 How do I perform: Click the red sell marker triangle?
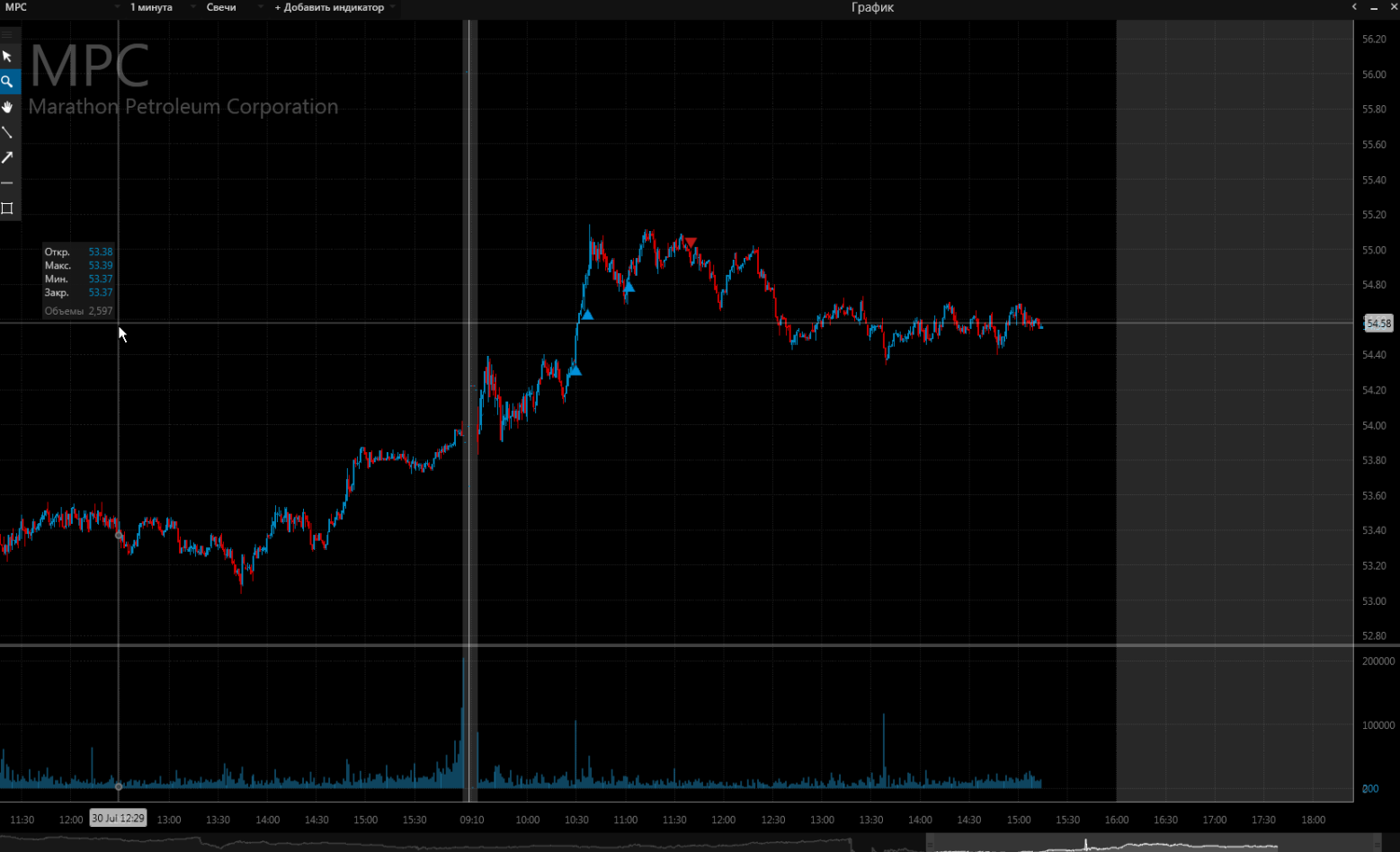[x=690, y=242]
